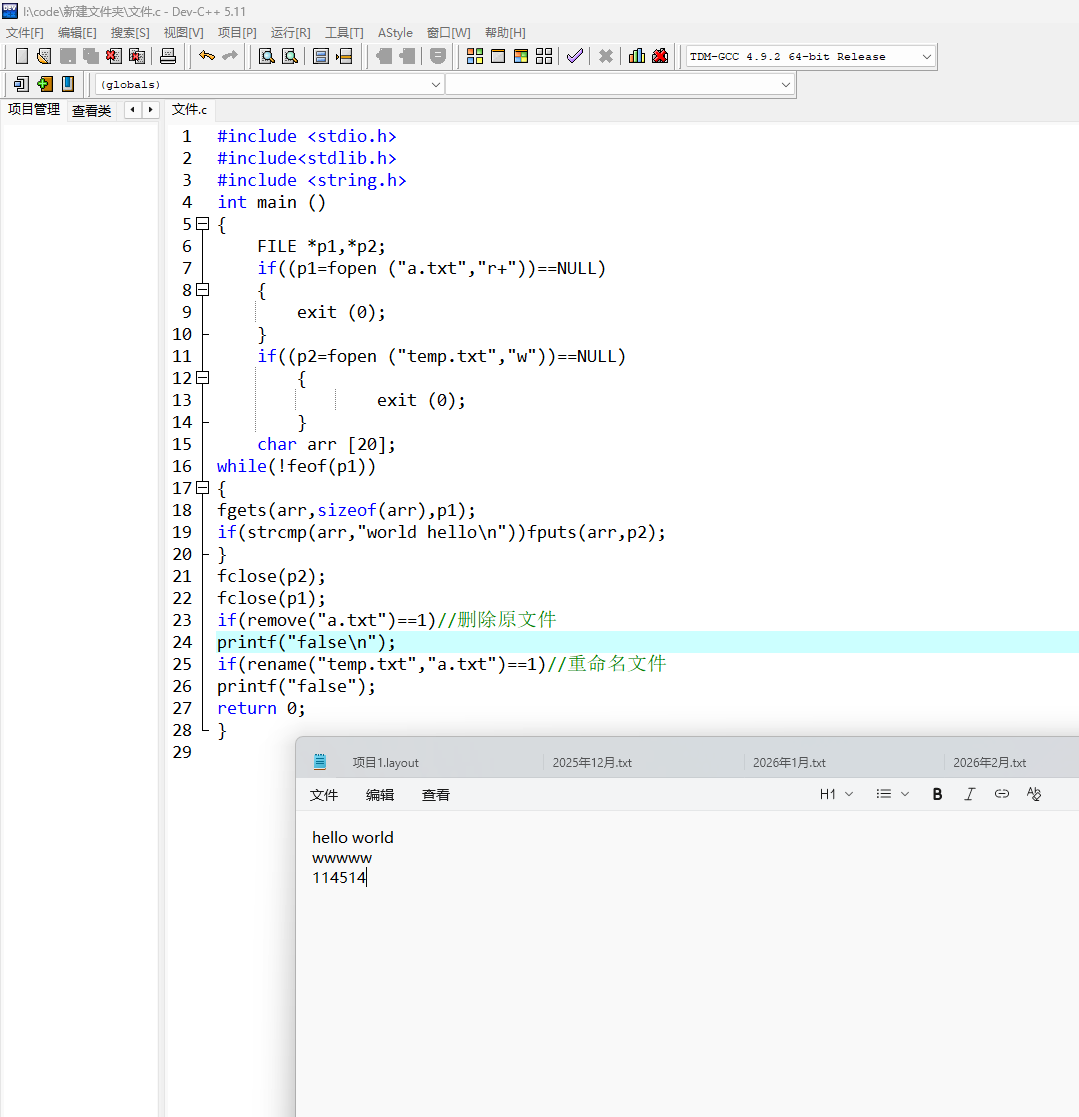
Task: Clear formatting in Notepad toolbar
Action: 1034,794
